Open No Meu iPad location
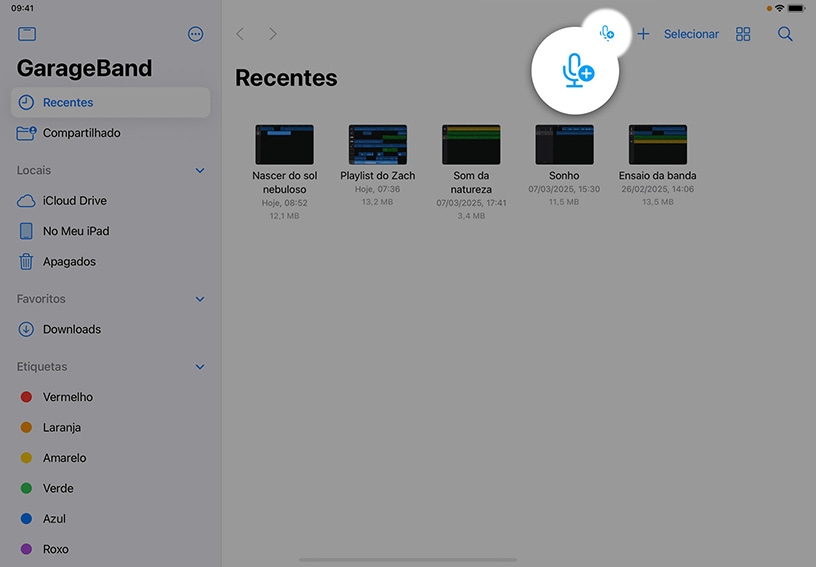Image resolution: width=816 pixels, height=567 pixels. pos(110,231)
